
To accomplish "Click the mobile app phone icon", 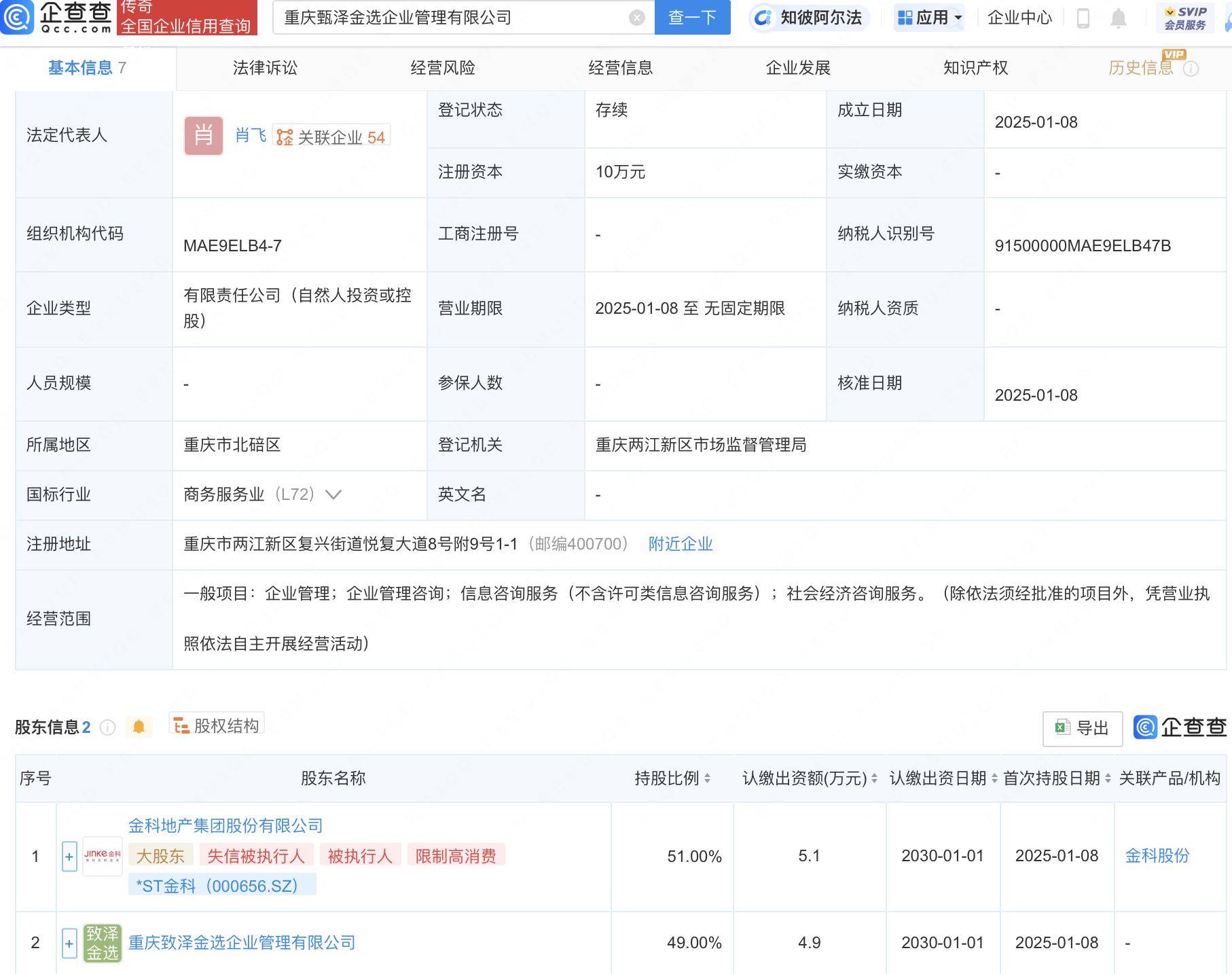I will pos(1083,18).
